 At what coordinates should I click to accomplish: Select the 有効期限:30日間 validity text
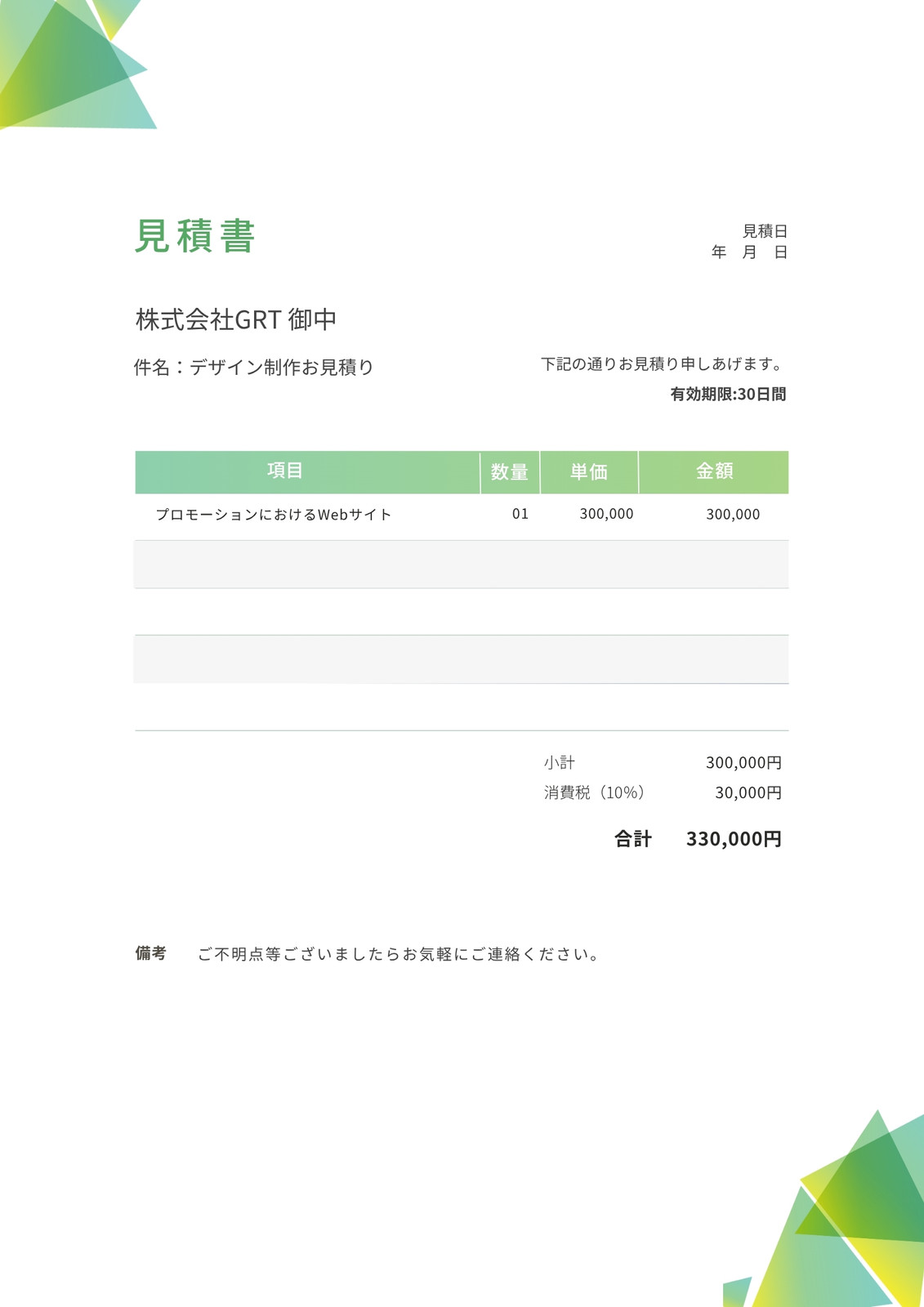[x=728, y=395]
